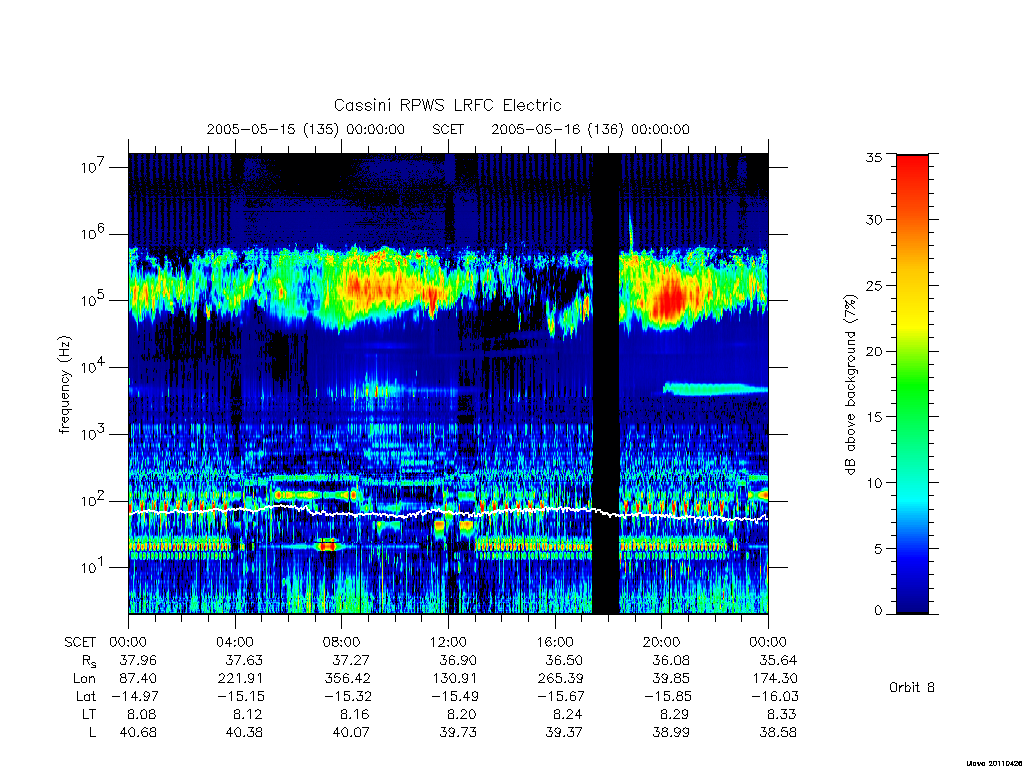Viewport: 1024px width, 768px height.
Task: Click Rs value 36.90
Action: [458, 660]
